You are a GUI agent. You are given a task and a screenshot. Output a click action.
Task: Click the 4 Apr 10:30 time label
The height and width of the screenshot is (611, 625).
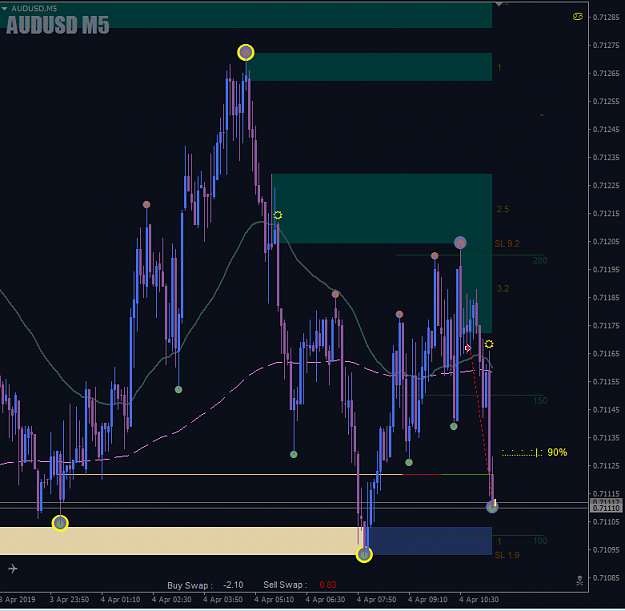[x=479, y=599]
